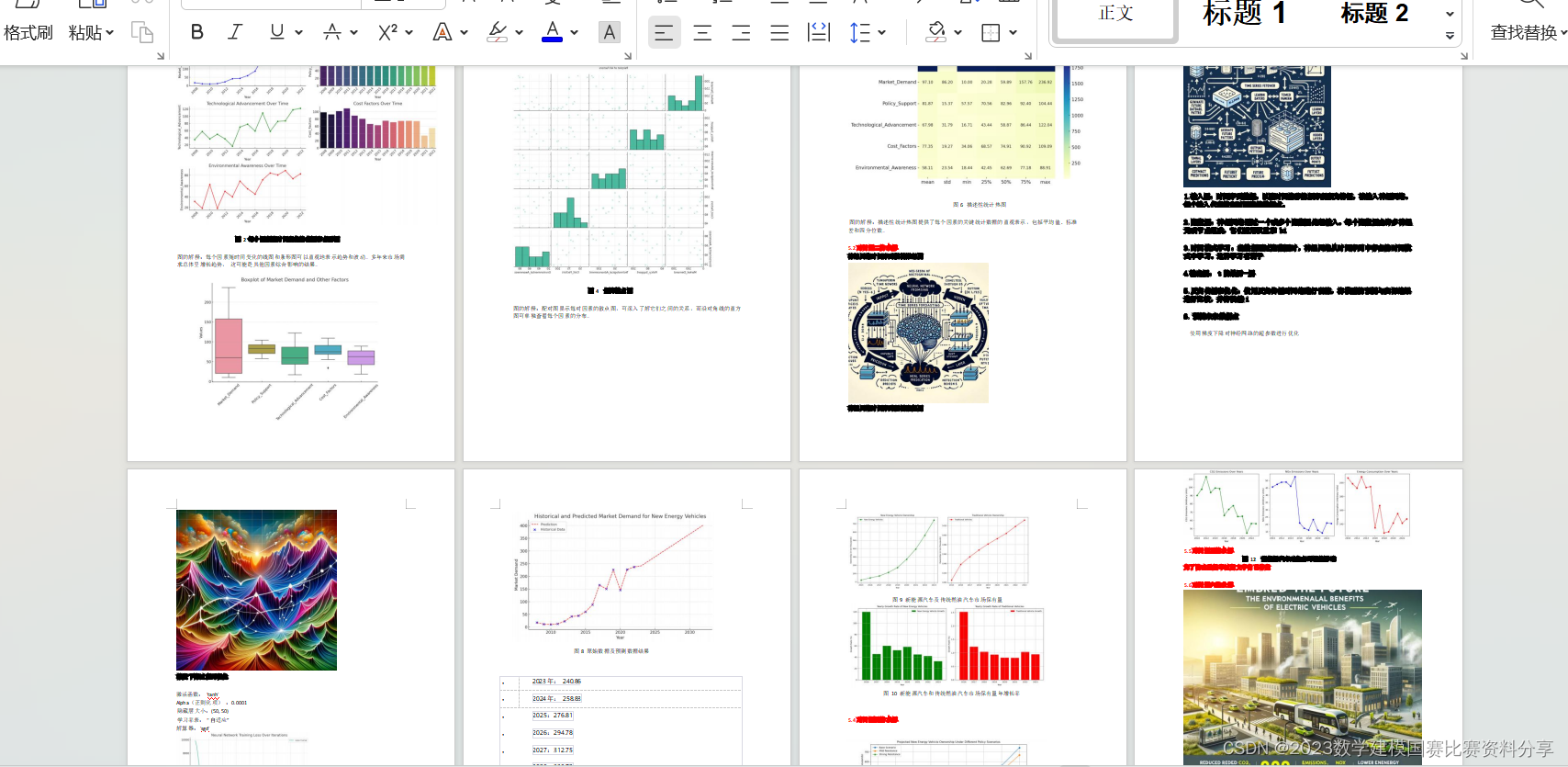Set line spacing
Screen dimensions: 1568x767
[859, 32]
